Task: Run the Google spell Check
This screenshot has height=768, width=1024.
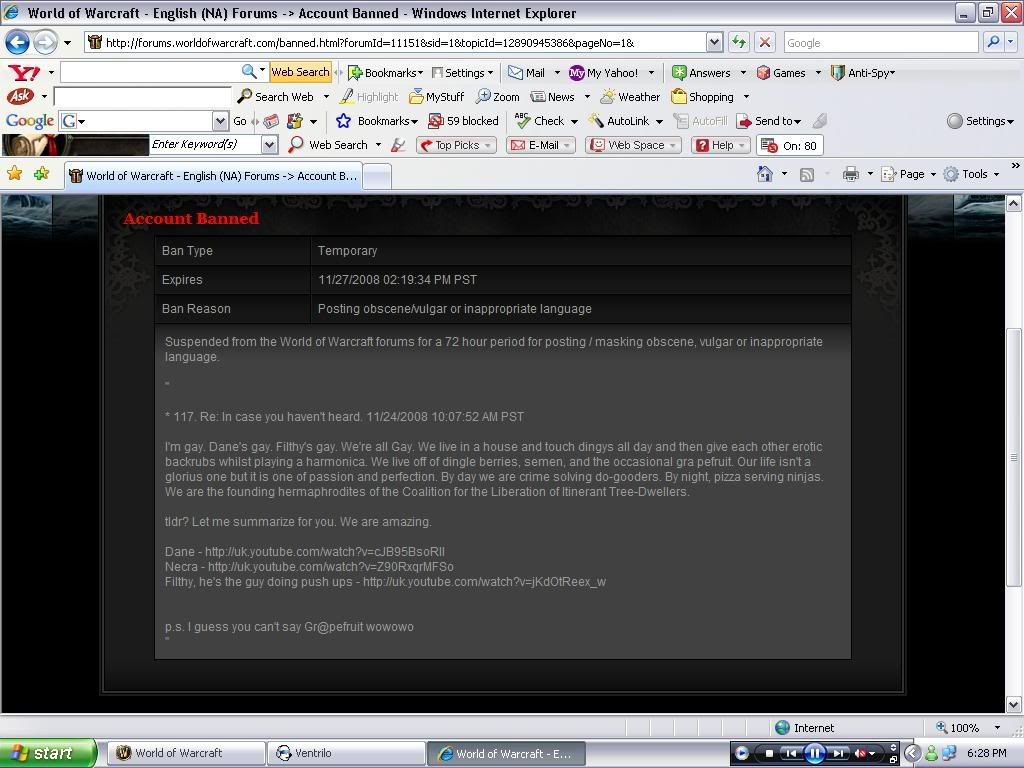Action: pos(539,121)
